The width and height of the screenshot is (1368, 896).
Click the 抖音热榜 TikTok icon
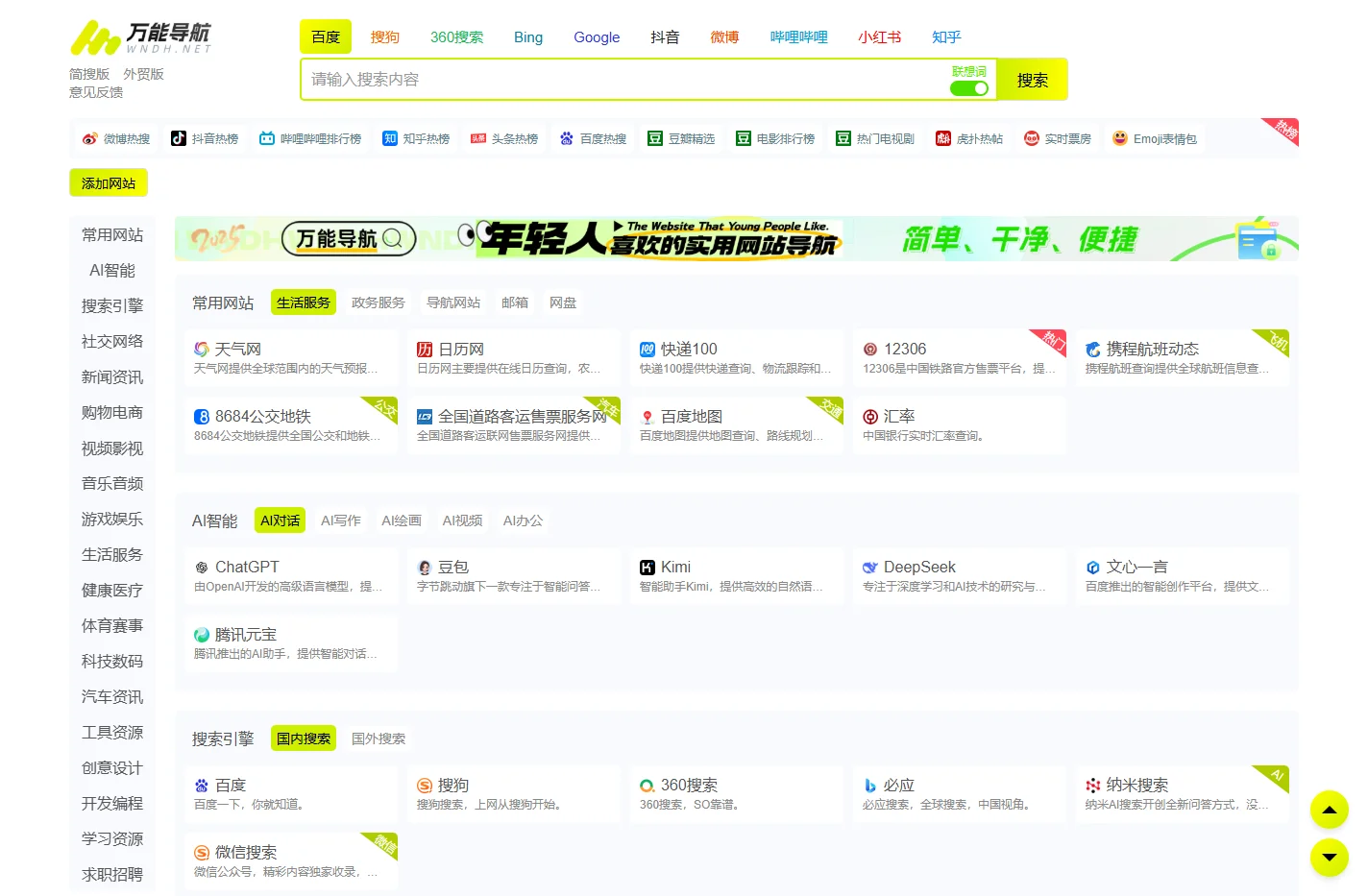(179, 138)
